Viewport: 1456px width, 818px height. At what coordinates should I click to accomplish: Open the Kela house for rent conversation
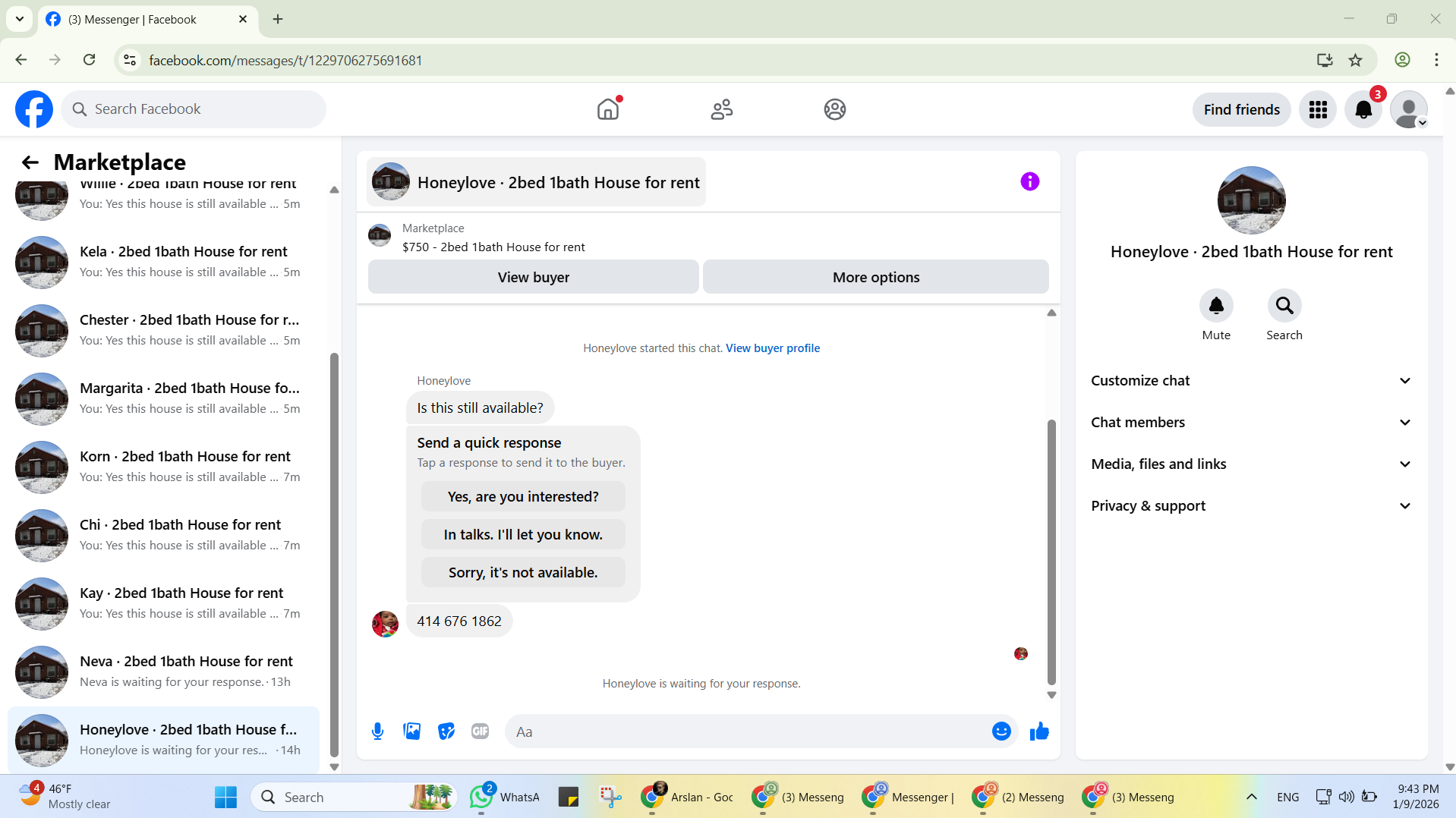coord(163,262)
